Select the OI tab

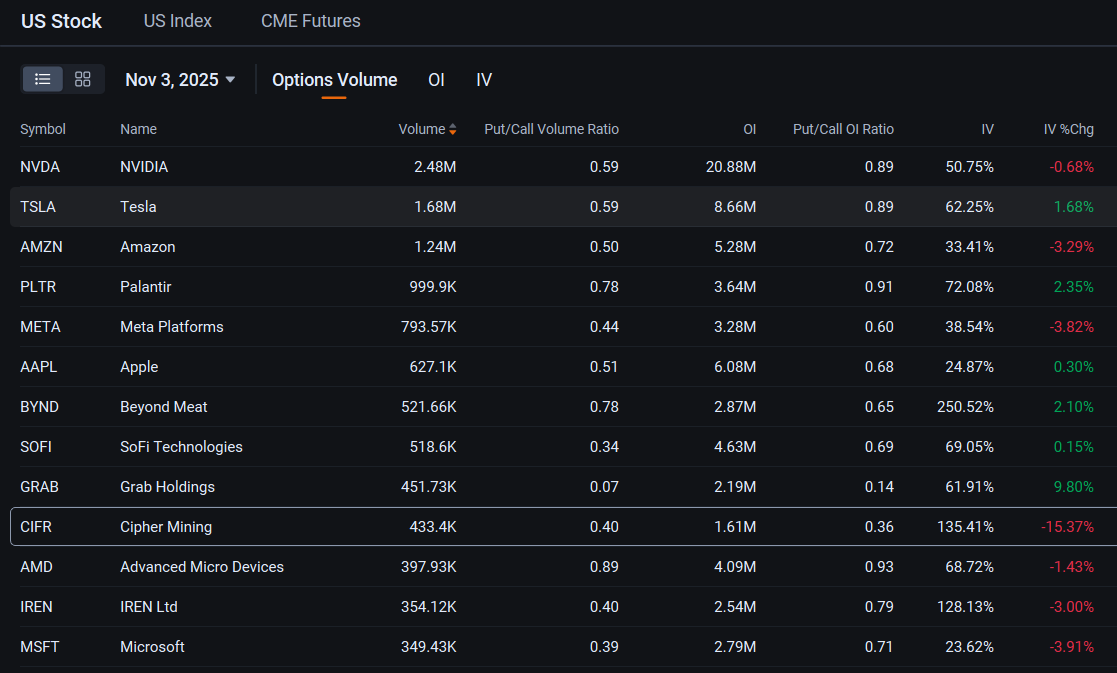[437, 80]
